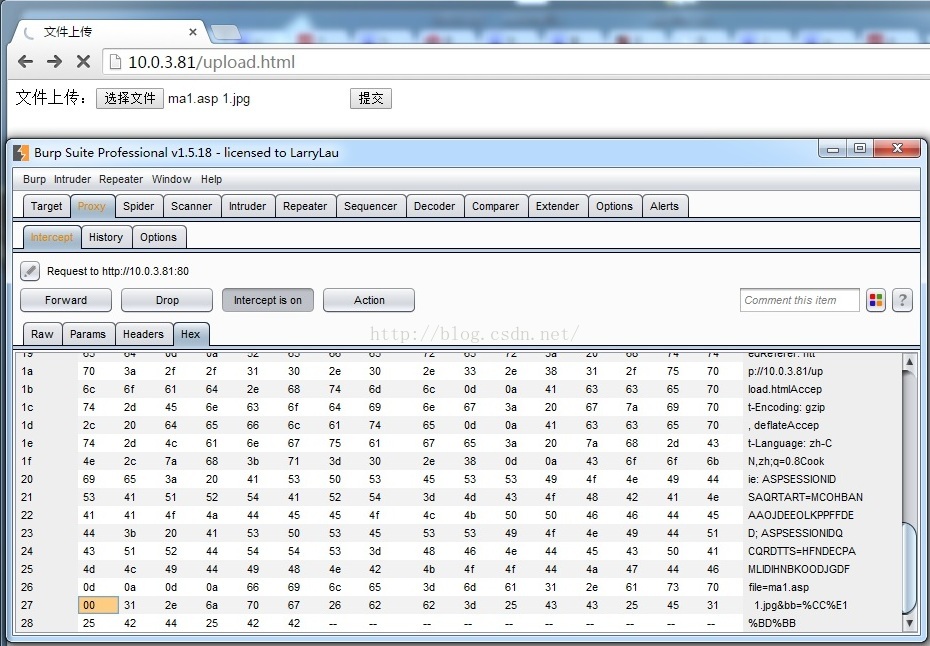The width and height of the screenshot is (930, 646).
Task: Click the browser forward arrow
Action: pos(55,61)
